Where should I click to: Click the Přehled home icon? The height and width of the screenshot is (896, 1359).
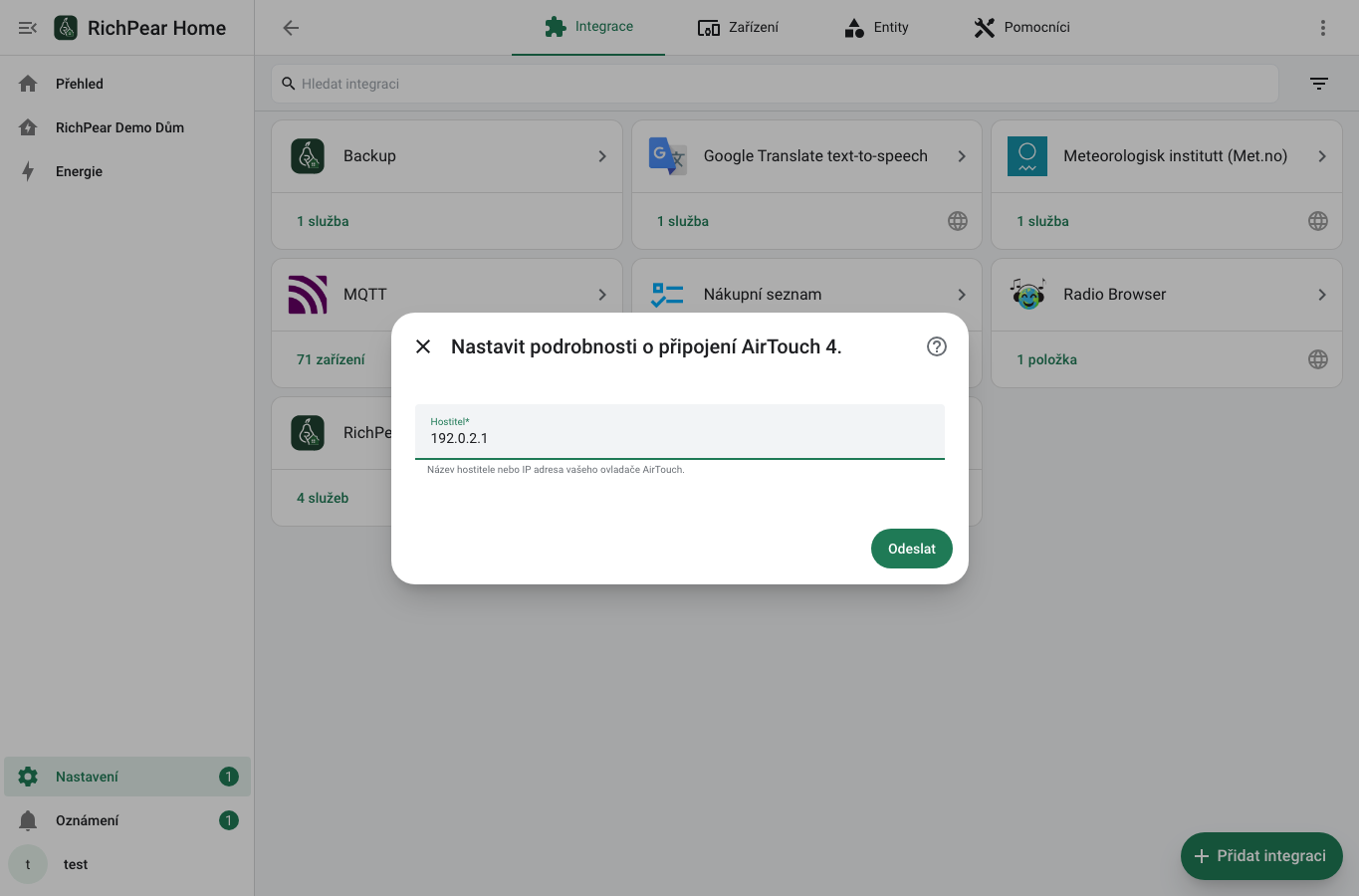[x=28, y=84]
